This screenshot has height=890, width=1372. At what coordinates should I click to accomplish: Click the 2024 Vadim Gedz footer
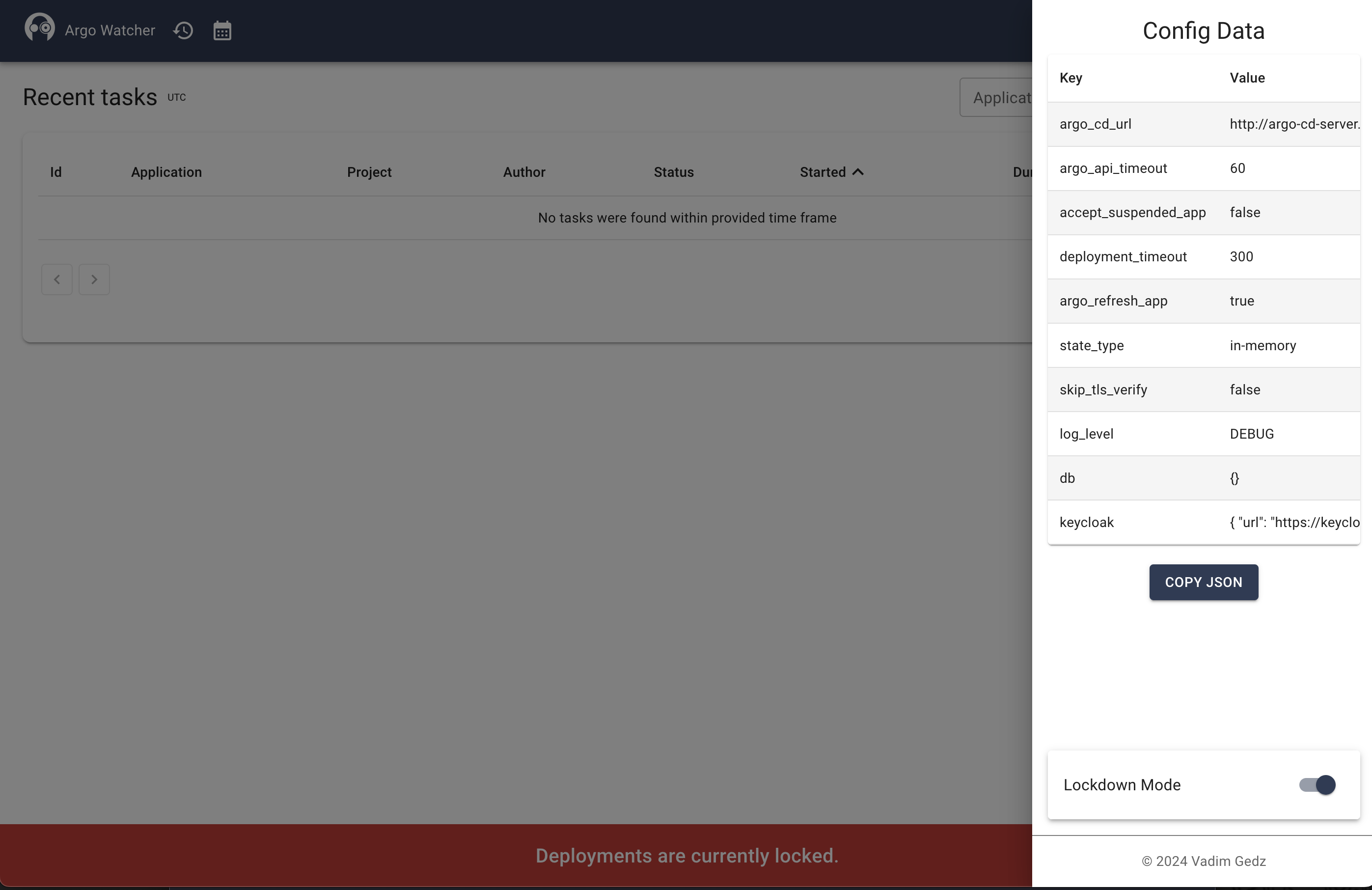tap(1203, 861)
